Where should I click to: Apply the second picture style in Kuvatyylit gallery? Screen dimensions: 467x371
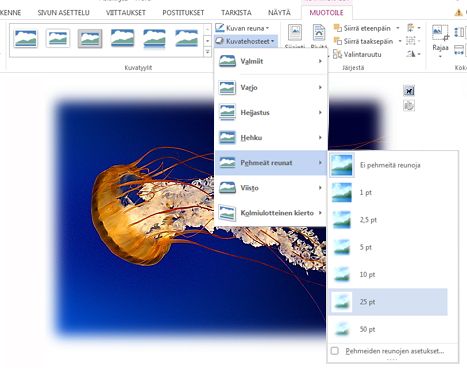(x=58, y=38)
